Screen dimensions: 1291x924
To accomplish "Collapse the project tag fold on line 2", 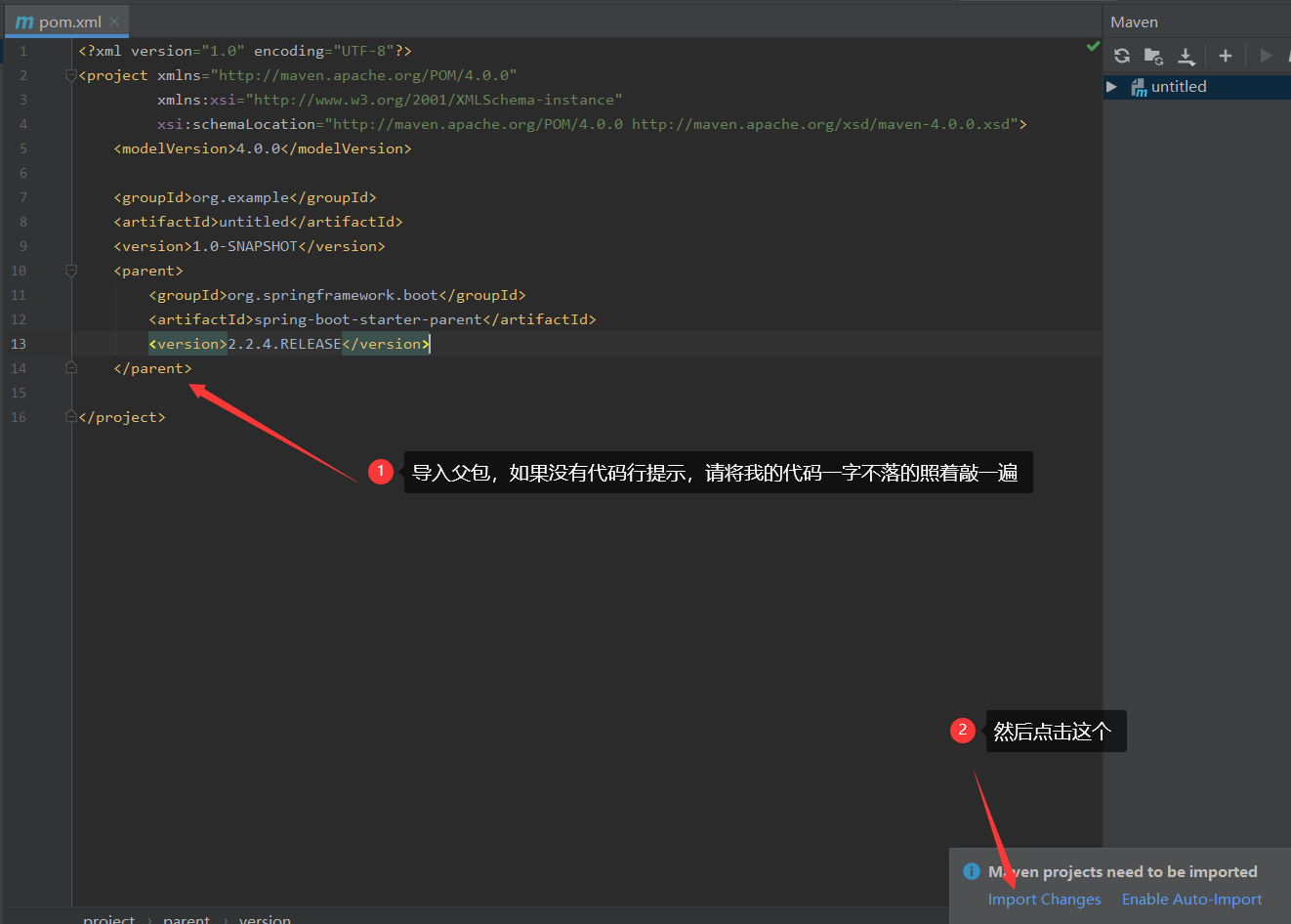I will 70,75.
